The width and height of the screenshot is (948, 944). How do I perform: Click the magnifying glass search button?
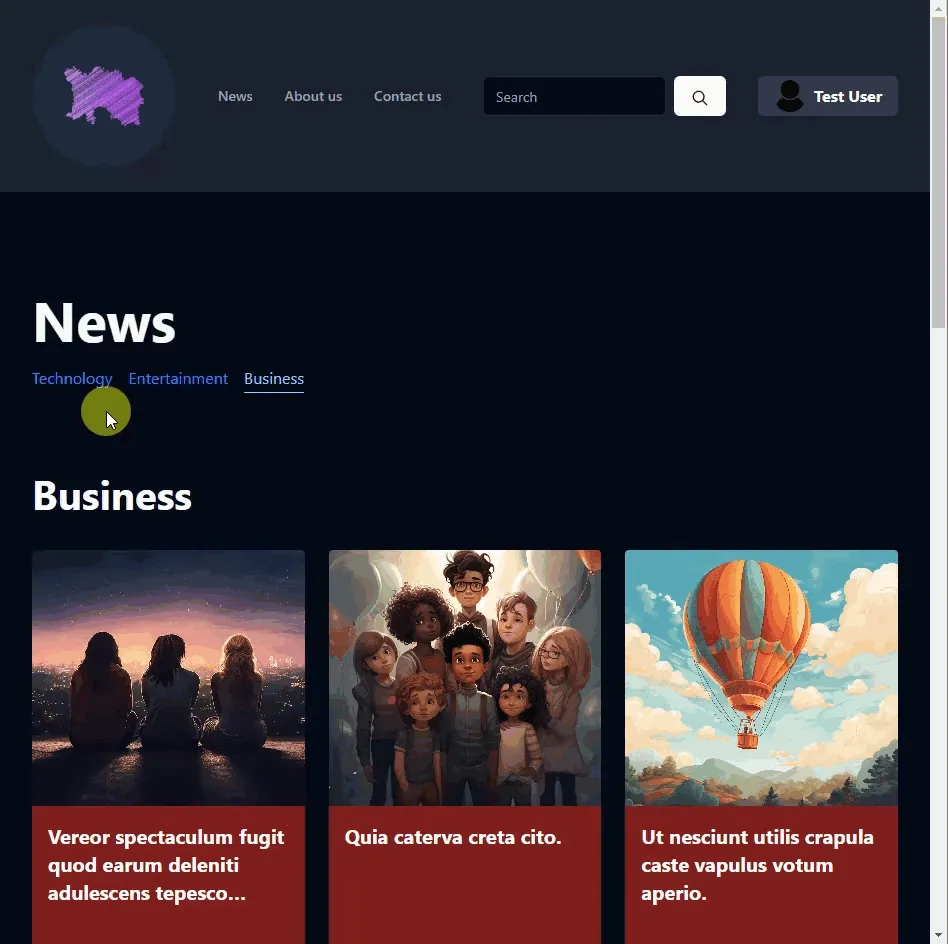tap(700, 96)
